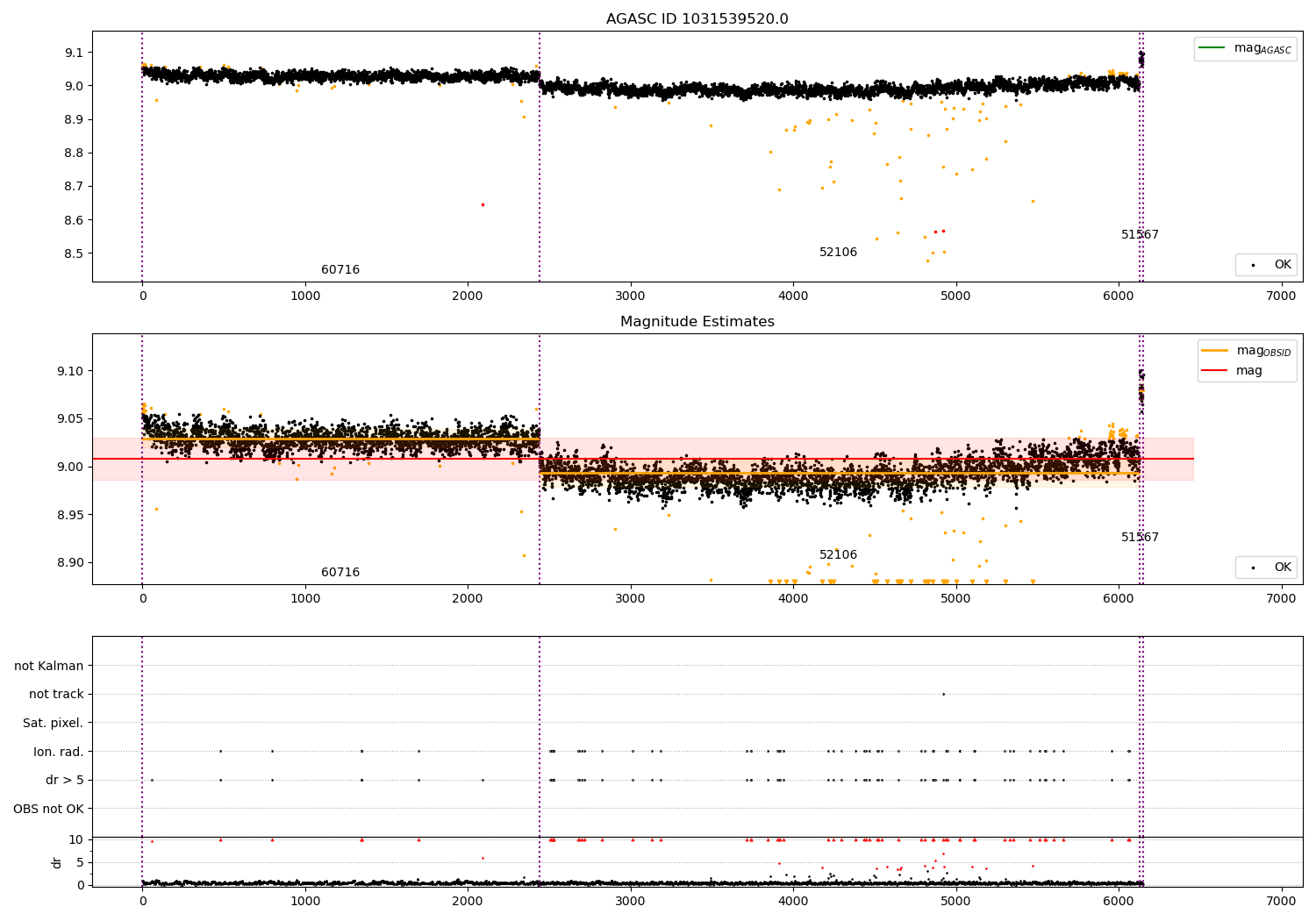
Task: Click the 'dr > 5' row label
Action: (x=65, y=780)
